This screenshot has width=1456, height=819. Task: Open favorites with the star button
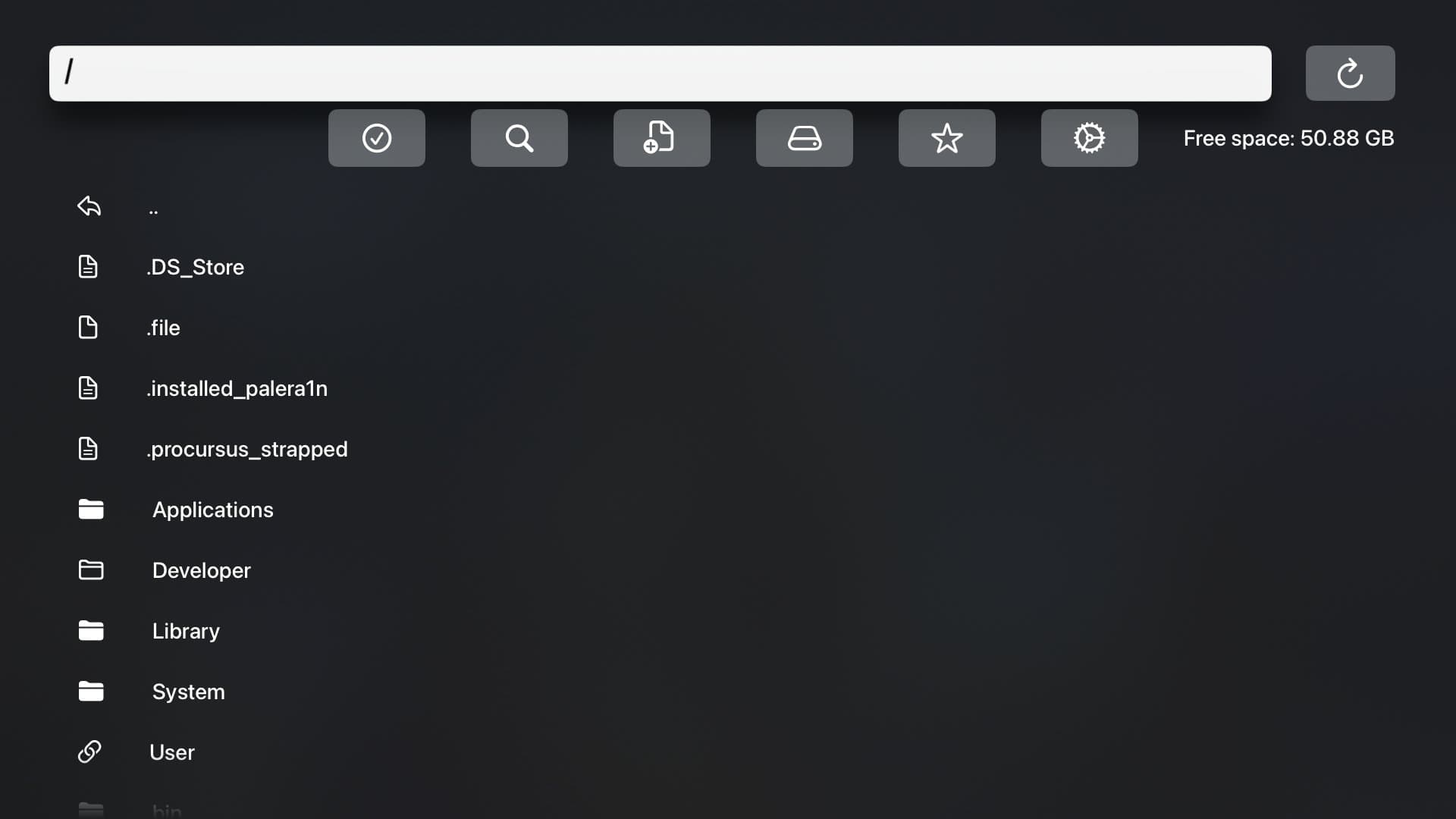947,138
